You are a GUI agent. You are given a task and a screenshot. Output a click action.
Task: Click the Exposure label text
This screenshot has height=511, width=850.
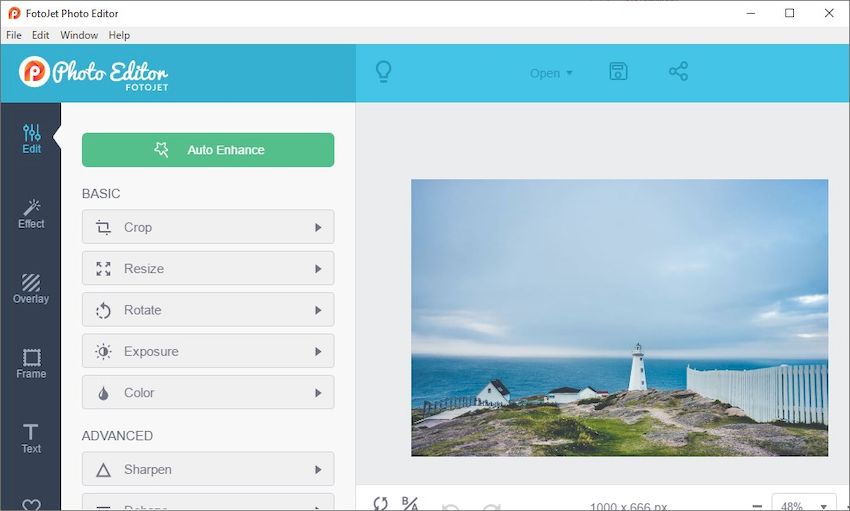coord(151,352)
